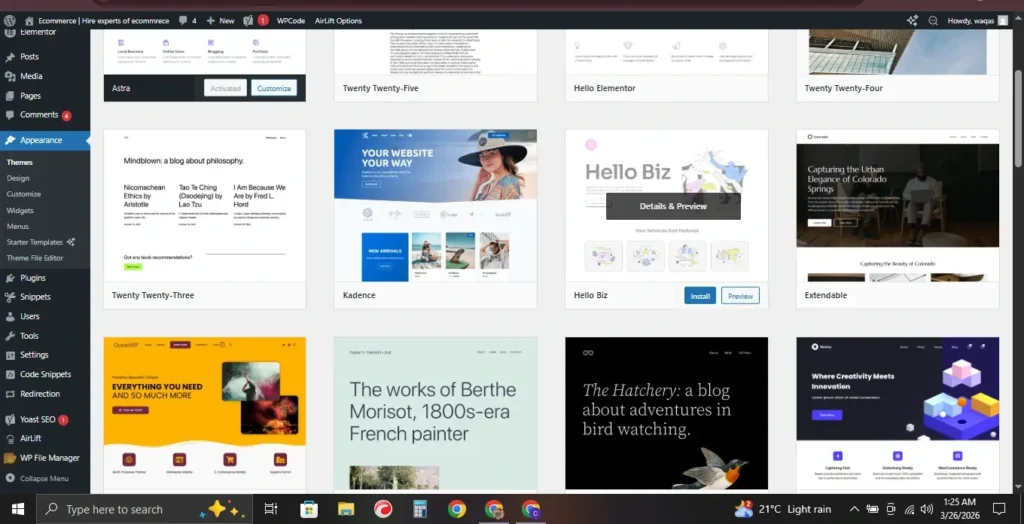Open the notification center icon in taskbar
Image resolution: width=1024 pixels, height=524 pixels.
pyautogui.click(x=999, y=509)
